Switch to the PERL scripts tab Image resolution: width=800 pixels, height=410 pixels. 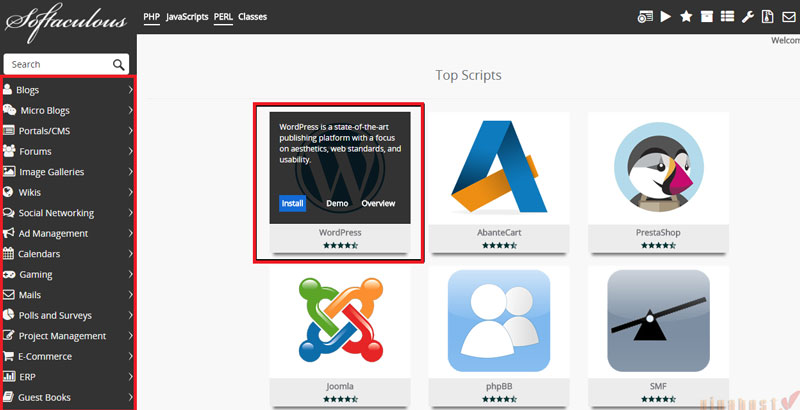point(223,17)
